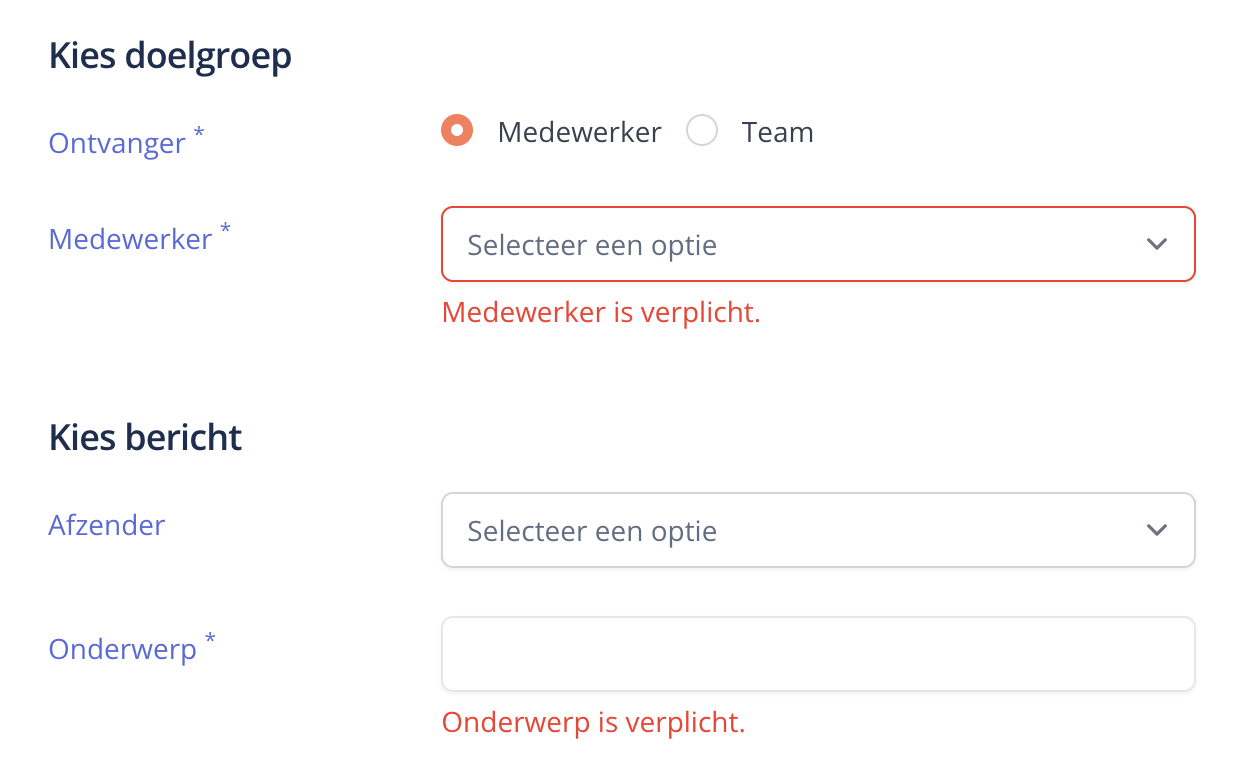
Task: Click placeholder text in the Medewerker dropdown
Action: click(x=592, y=245)
